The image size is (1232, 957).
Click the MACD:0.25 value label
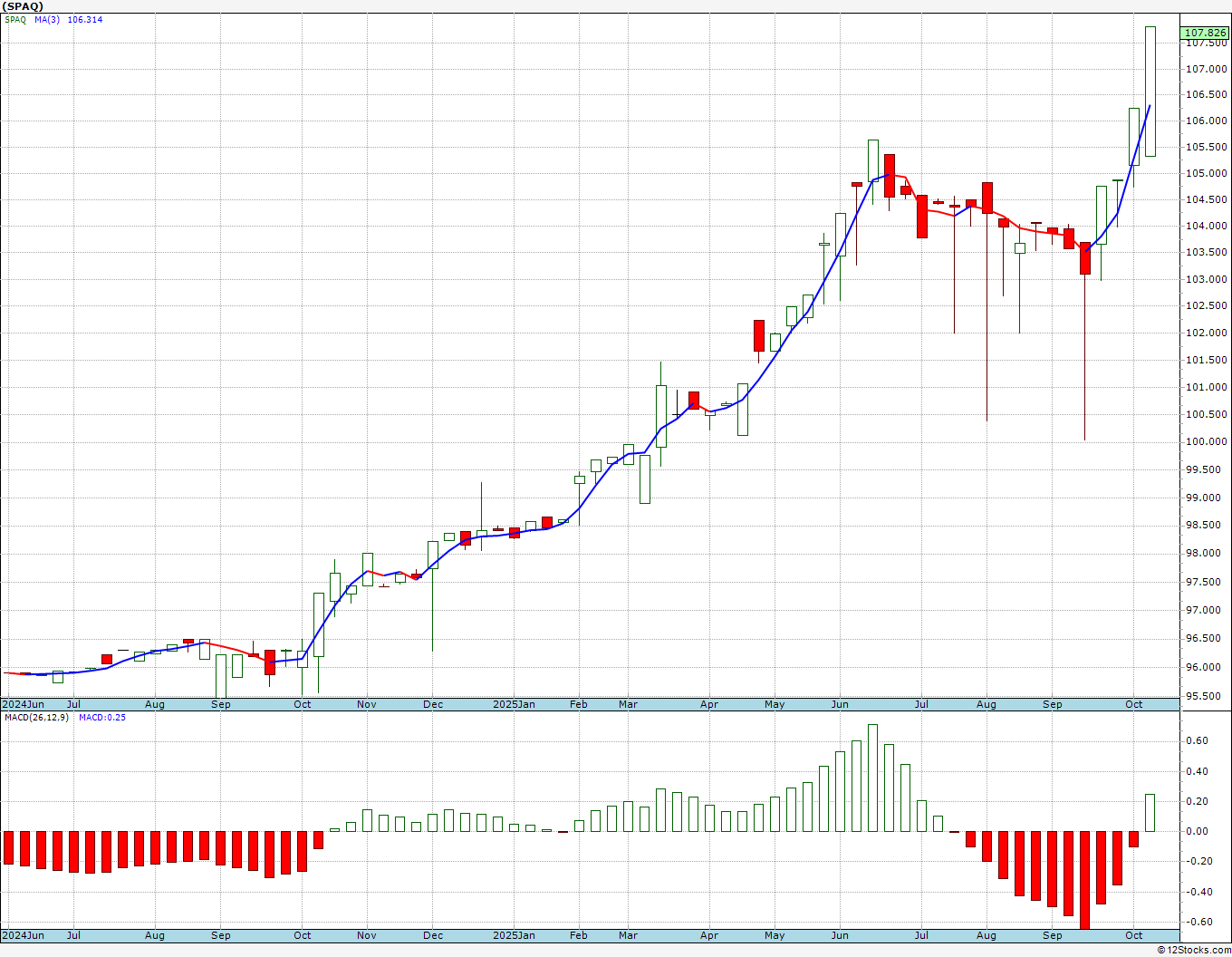point(102,717)
